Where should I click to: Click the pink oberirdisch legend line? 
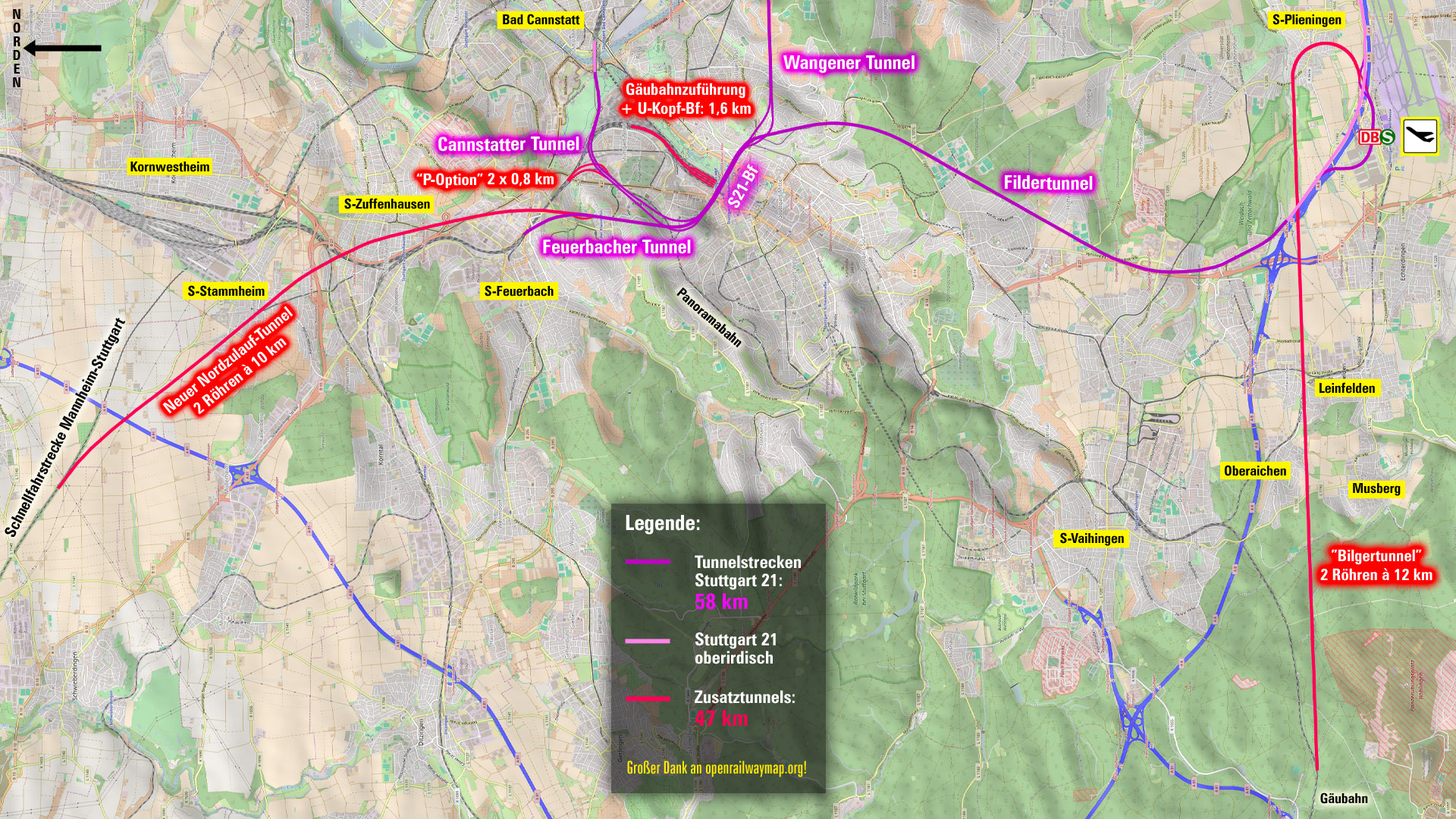[648, 641]
